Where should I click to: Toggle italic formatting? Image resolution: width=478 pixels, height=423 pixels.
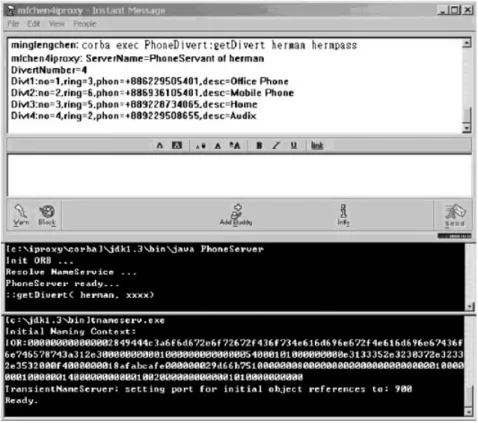[x=276, y=146]
